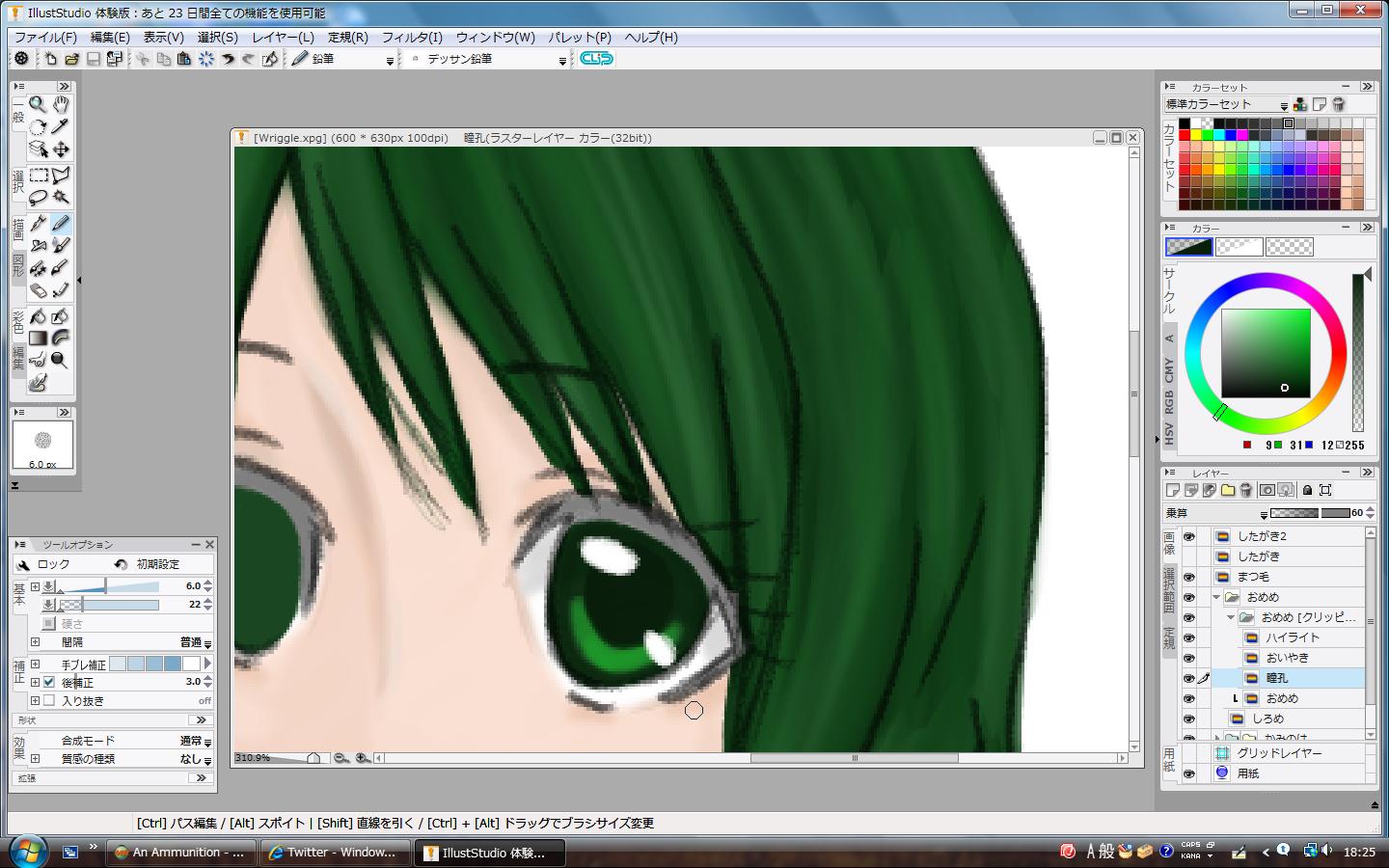
Task: Select the Eyedropper tool
Action: tap(61, 126)
